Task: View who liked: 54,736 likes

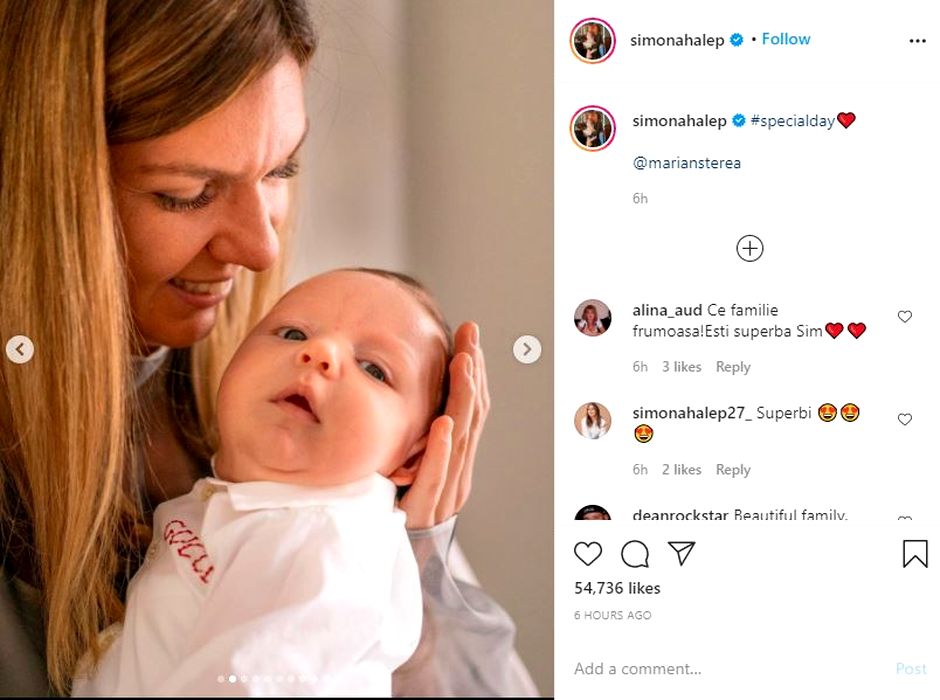Action: 617,588
